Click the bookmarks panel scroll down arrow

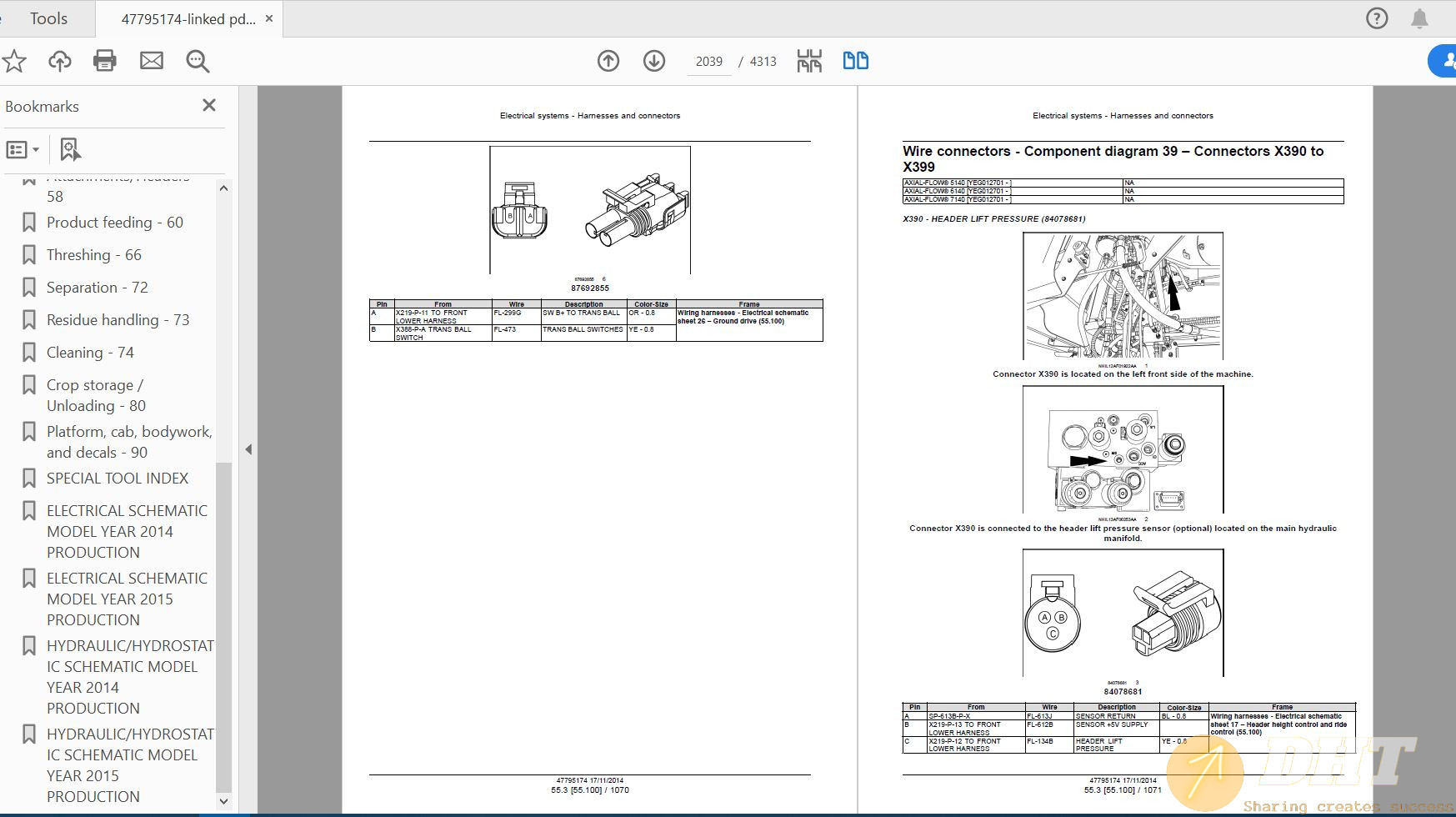pos(223,801)
